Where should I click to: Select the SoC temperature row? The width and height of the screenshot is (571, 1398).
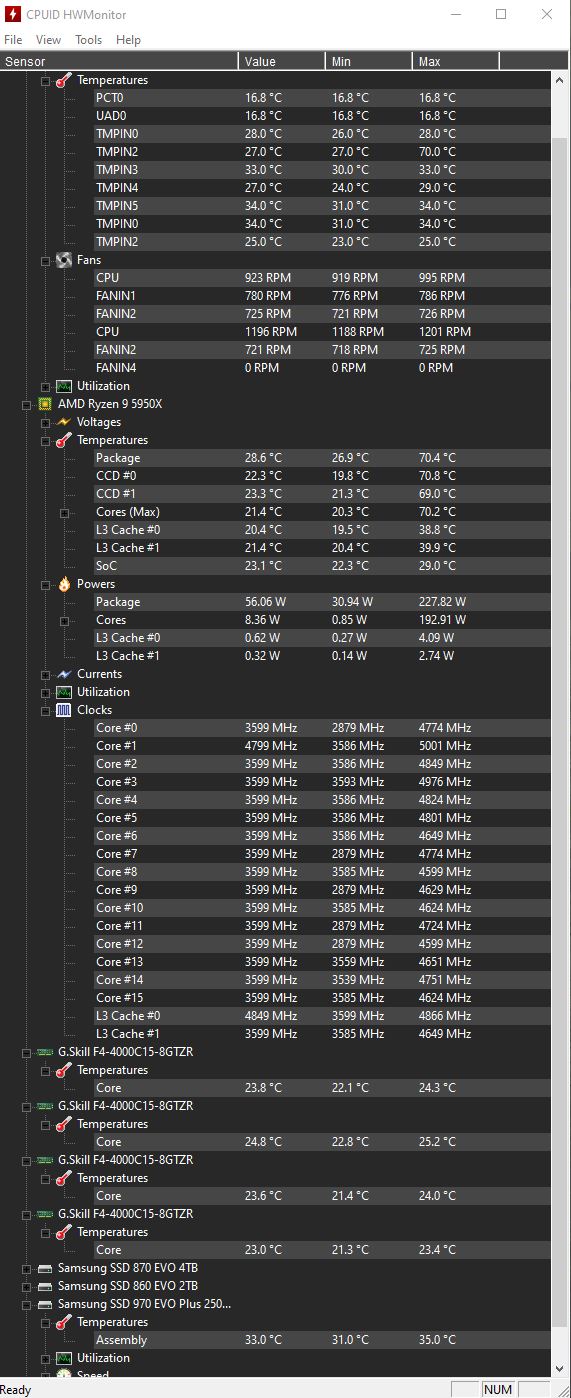click(x=321, y=566)
